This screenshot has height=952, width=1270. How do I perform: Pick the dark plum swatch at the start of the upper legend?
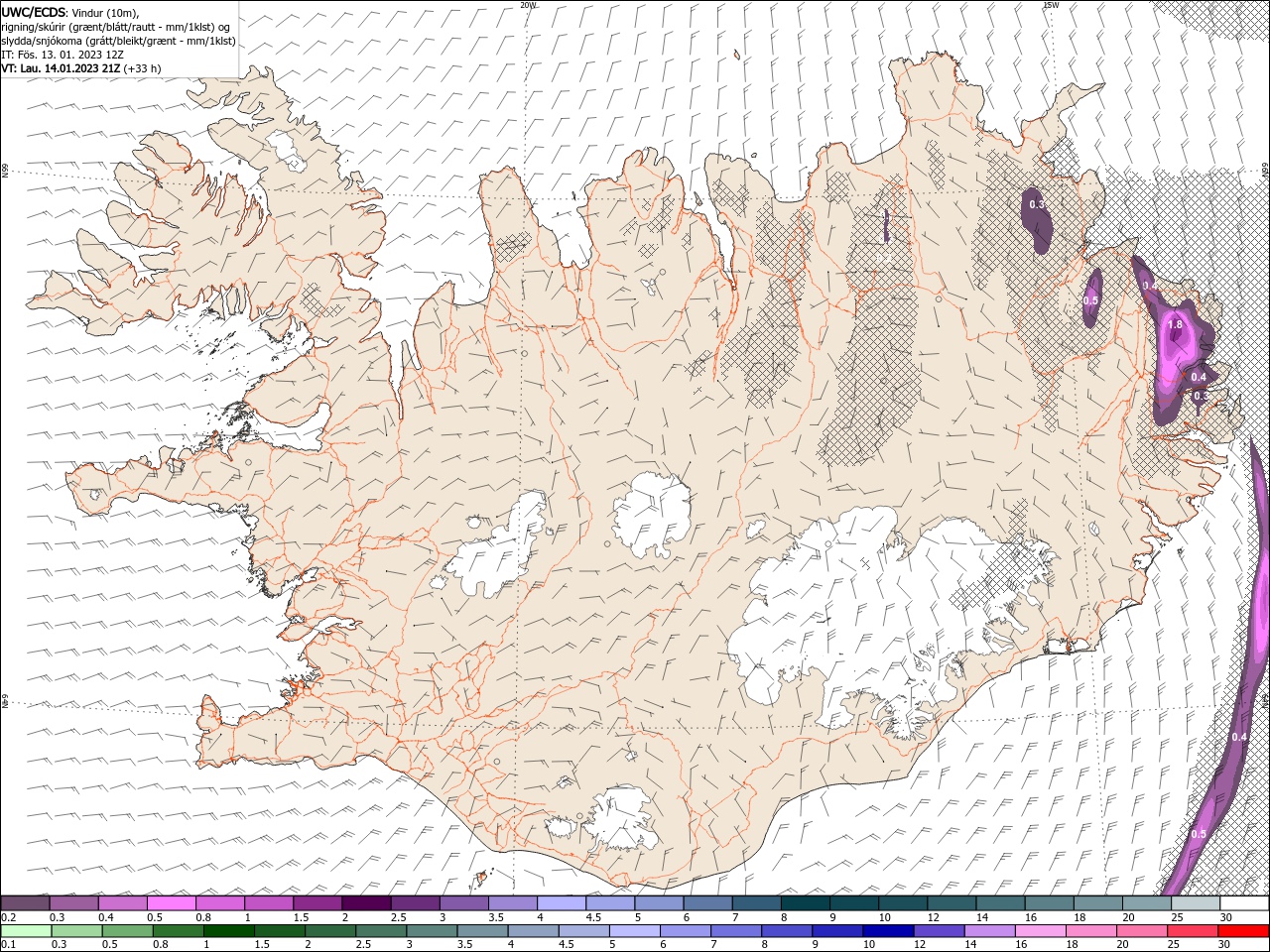click(x=25, y=903)
